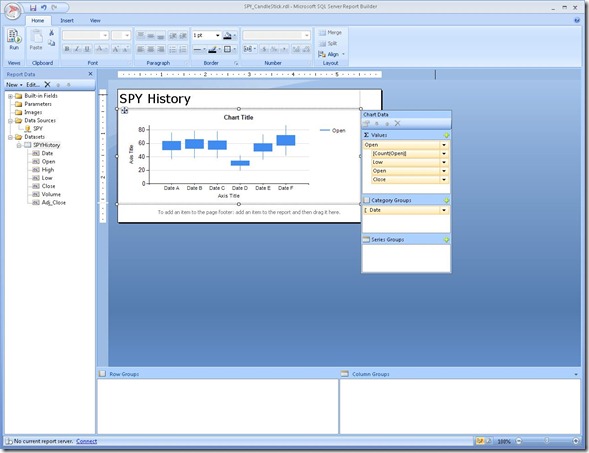Click the Help icon in ribbon

coord(577,20)
